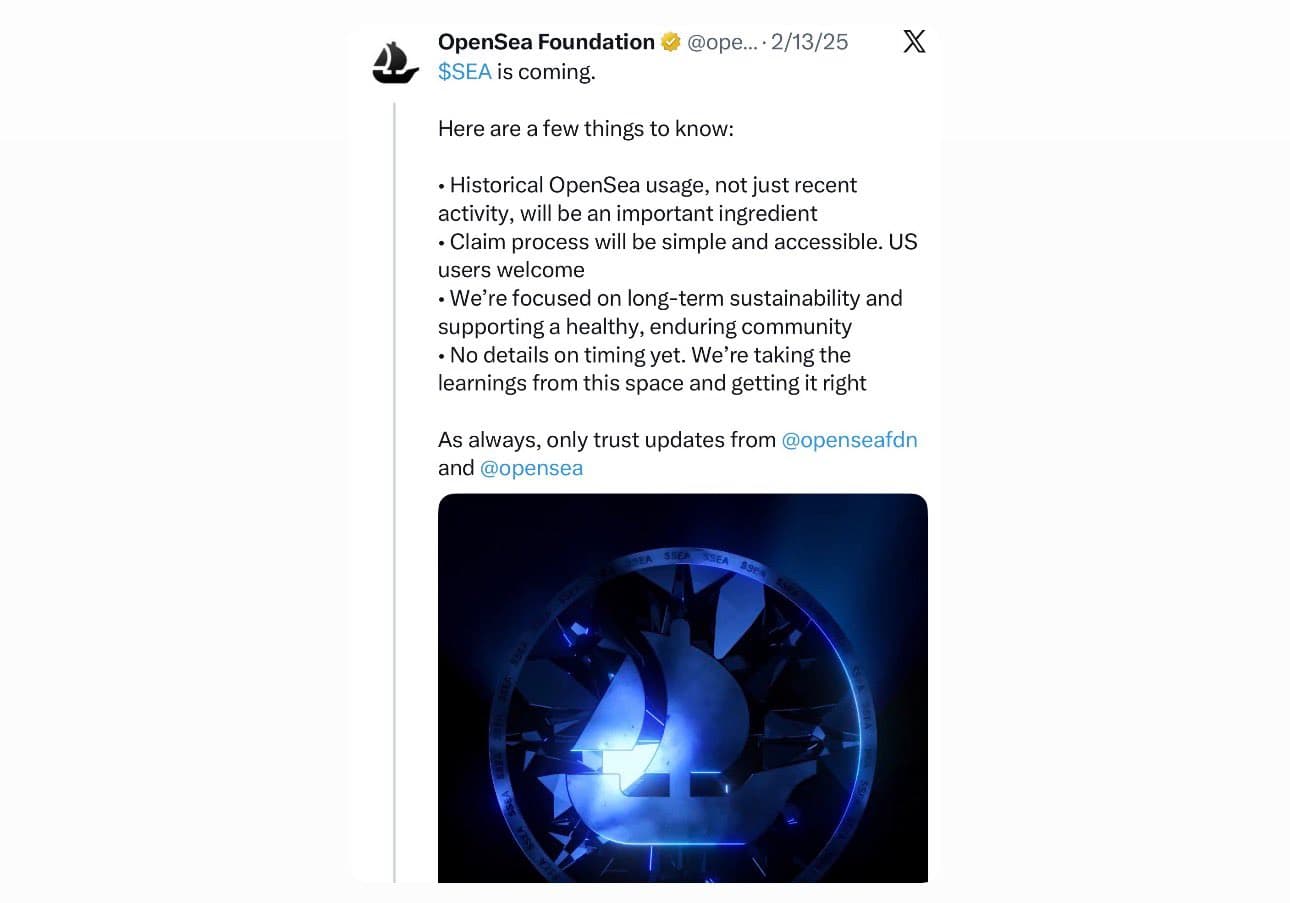
Task: Click the $SEA cashtag link
Action: [x=465, y=72]
